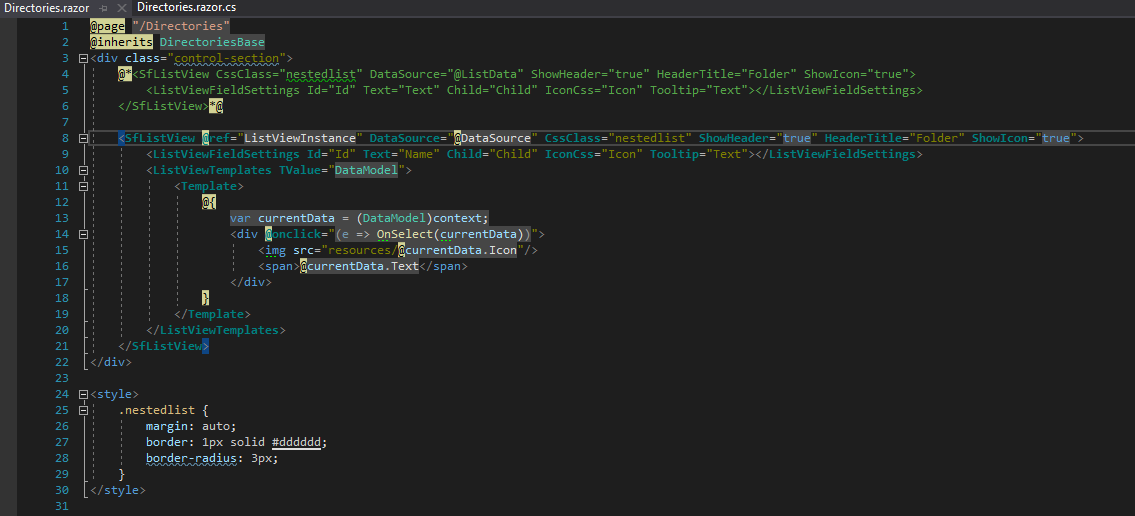
Task: Click the DirectoriesBase class name
Action: (212, 42)
